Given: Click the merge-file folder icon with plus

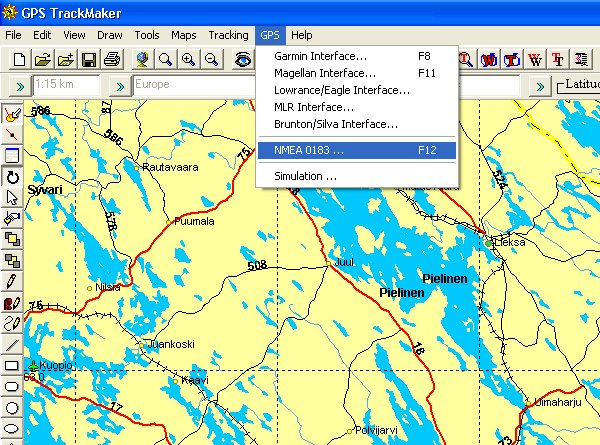Looking at the screenshot, I should [x=66, y=60].
